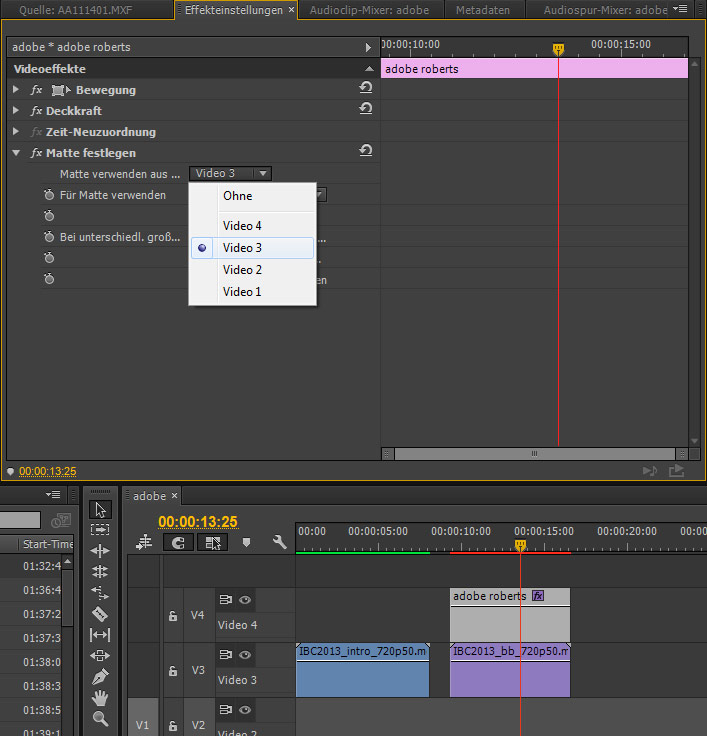The height and width of the screenshot is (736, 707).
Task: Click the orange 00:00:13:25 sequence timecode
Action: [x=198, y=521]
